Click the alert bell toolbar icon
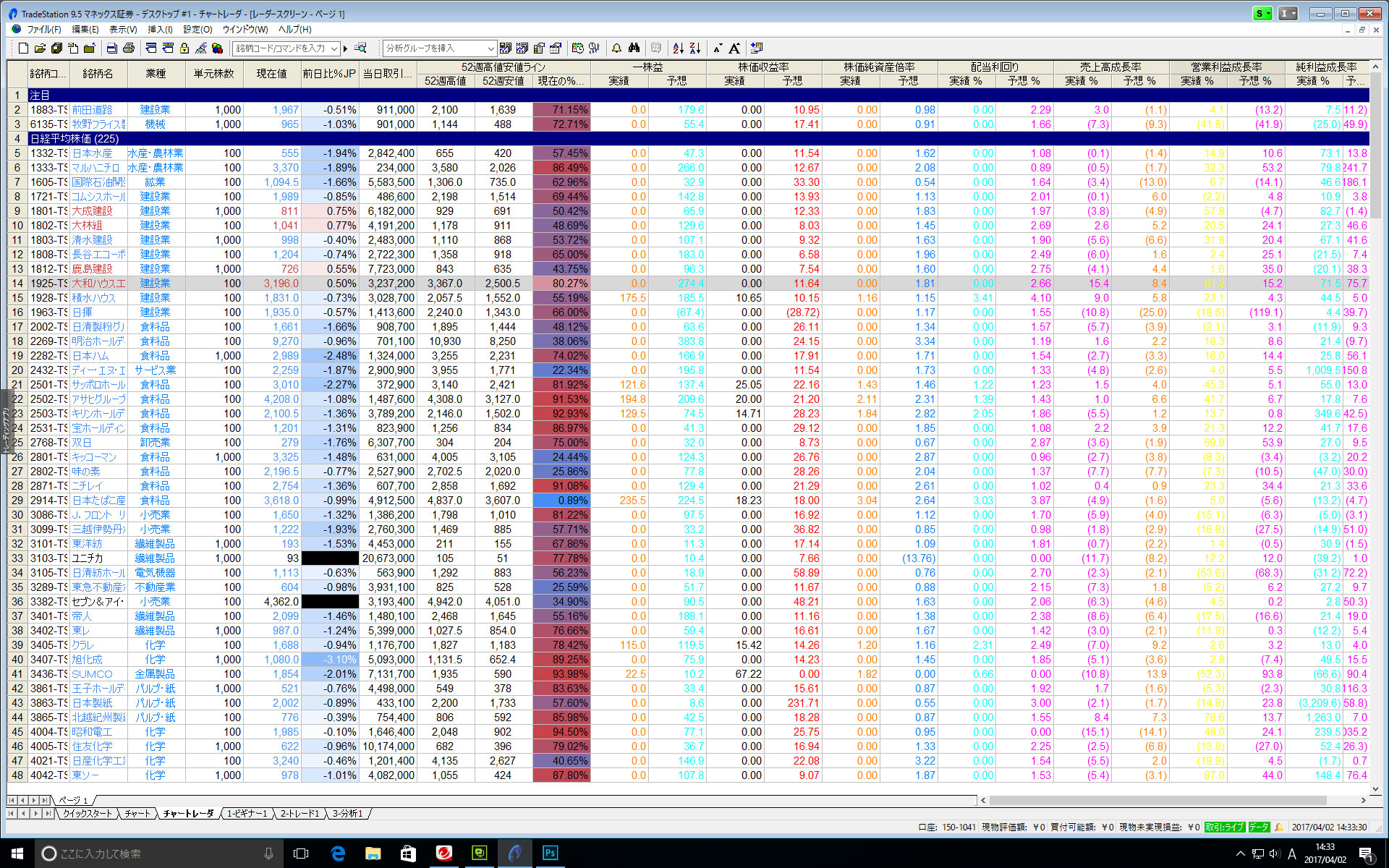 pyautogui.click(x=616, y=48)
